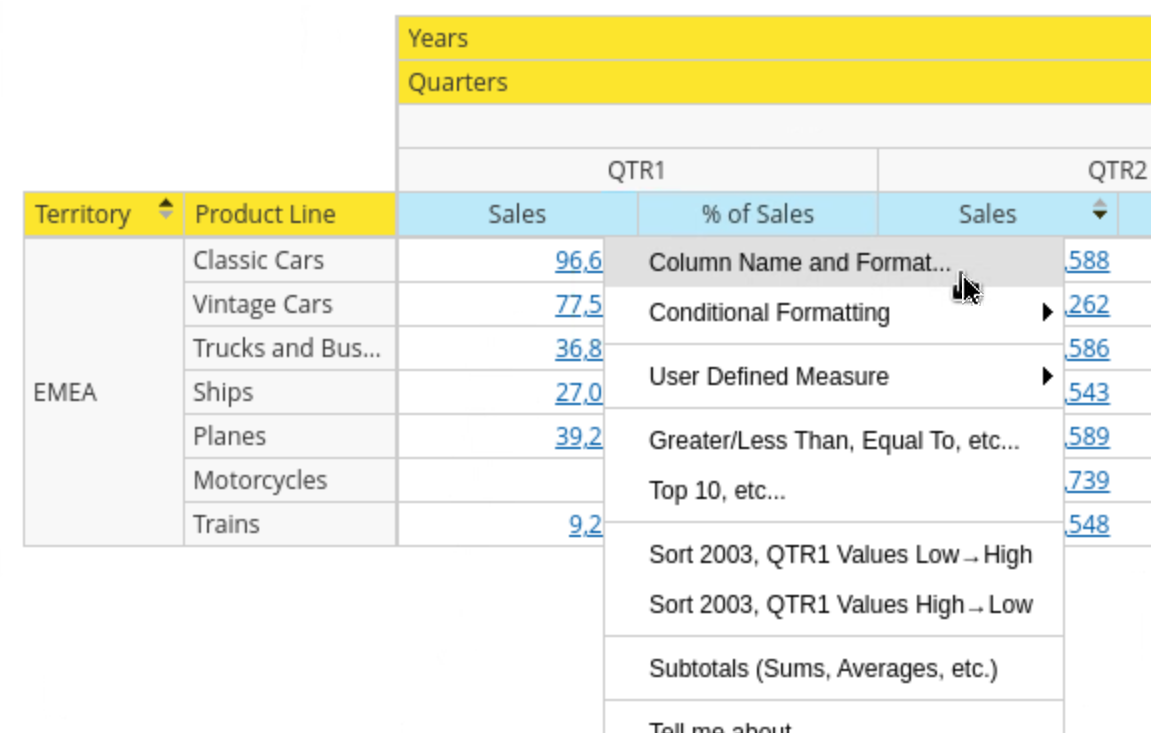Choose Column Name and Format option
This screenshot has height=733, width=1151.
click(x=799, y=263)
